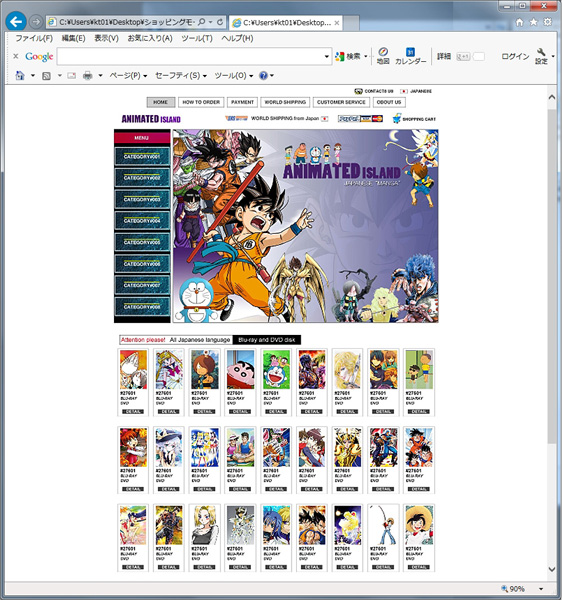Click the ログイン login link

pyautogui.click(x=515, y=56)
